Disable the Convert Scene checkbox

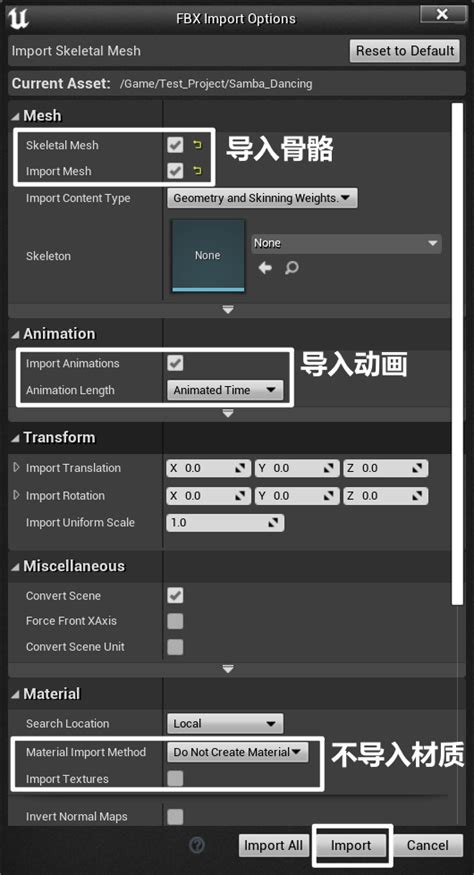175,595
